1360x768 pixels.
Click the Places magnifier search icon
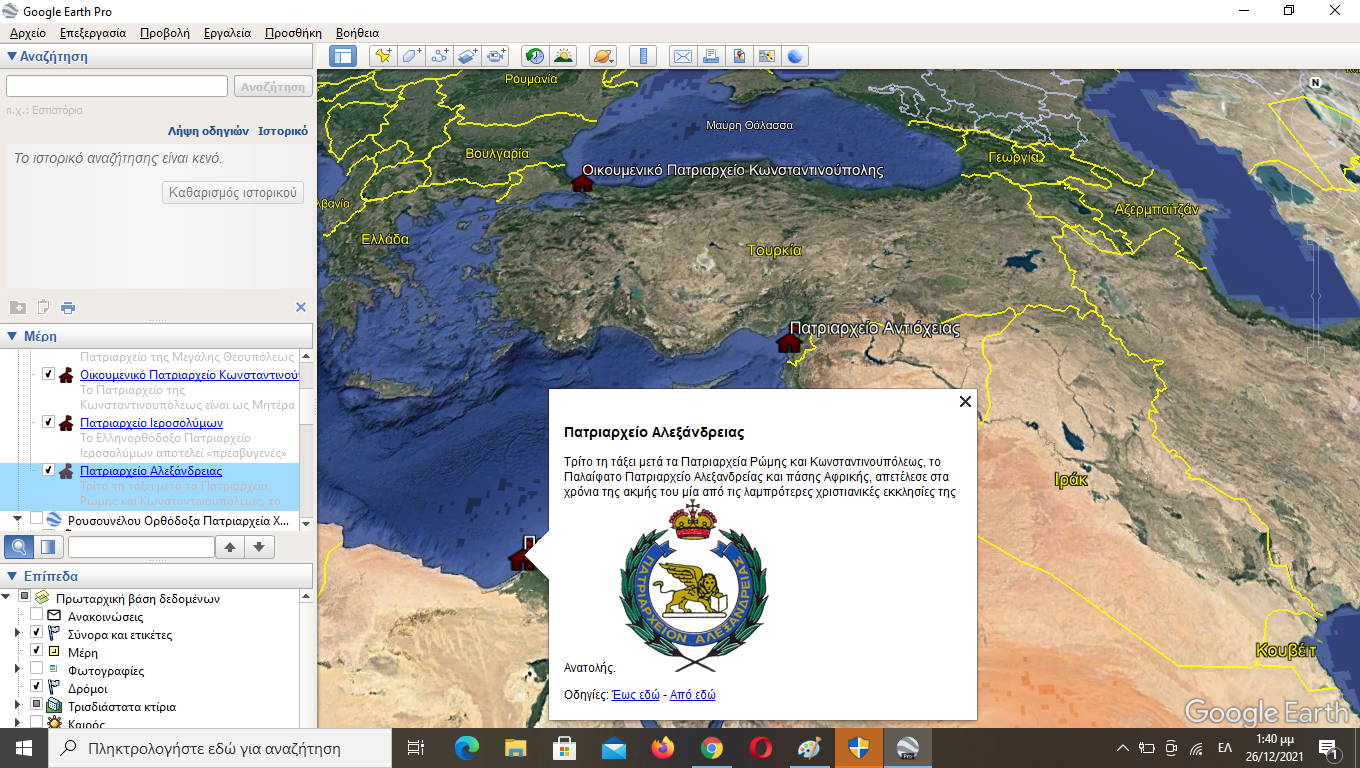click(x=18, y=547)
